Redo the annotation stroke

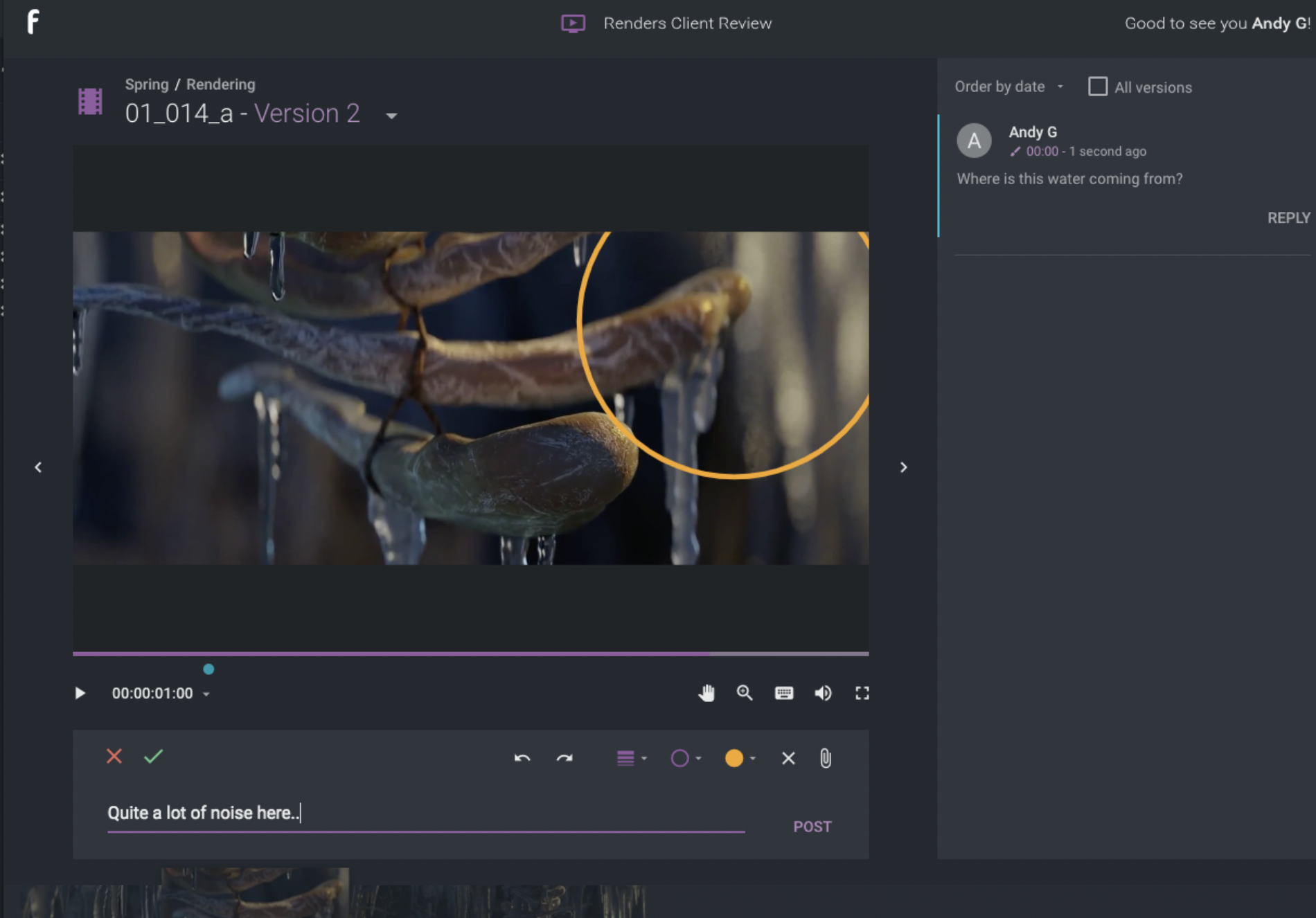click(564, 758)
